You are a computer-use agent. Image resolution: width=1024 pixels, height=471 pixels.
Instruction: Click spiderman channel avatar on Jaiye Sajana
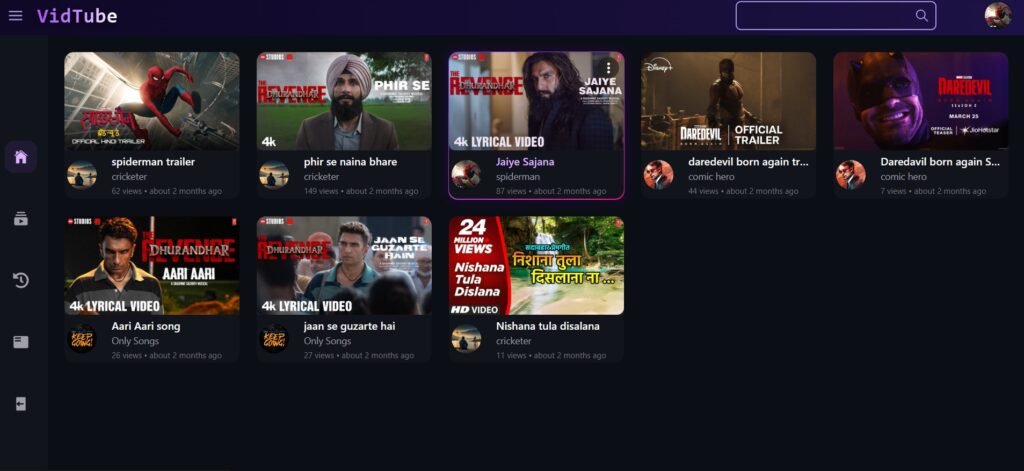click(x=466, y=175)
